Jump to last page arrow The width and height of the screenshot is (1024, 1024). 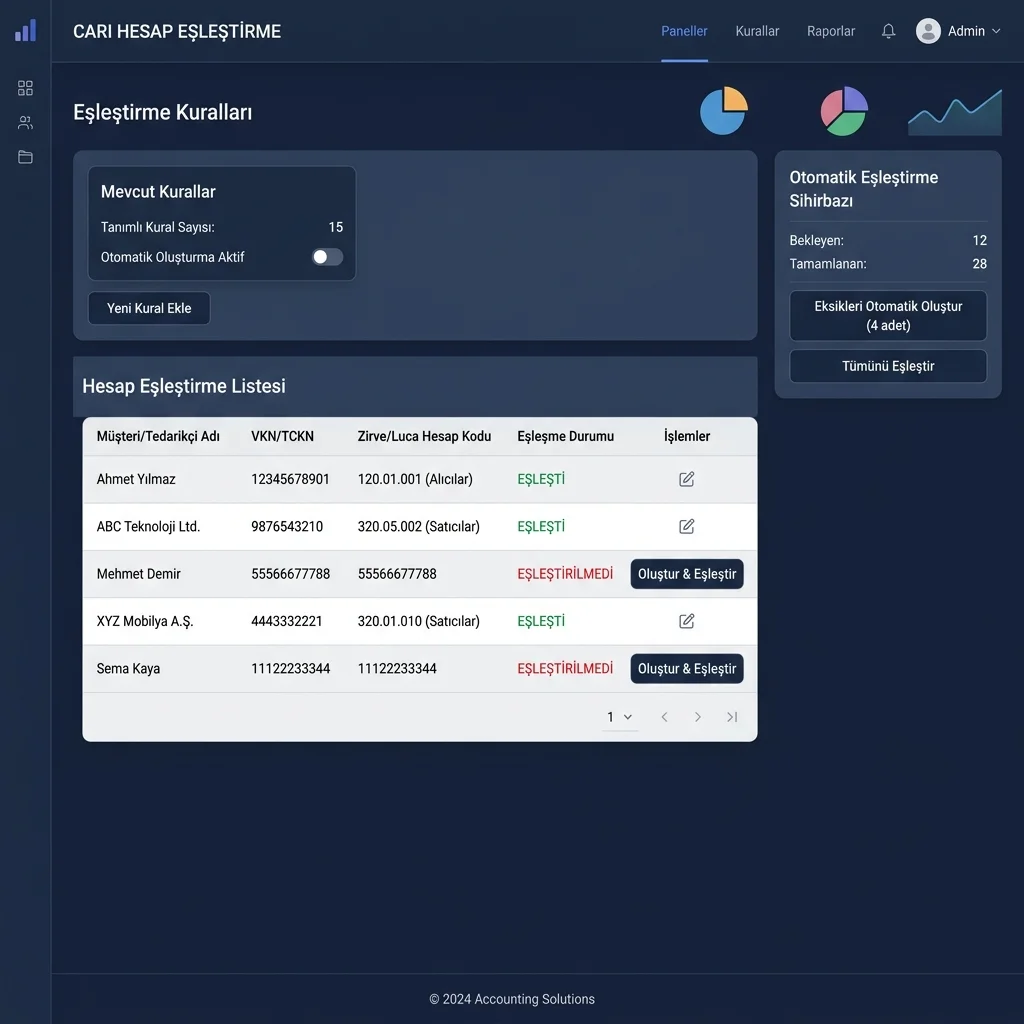pyautogui.click(x=732, y=717)
